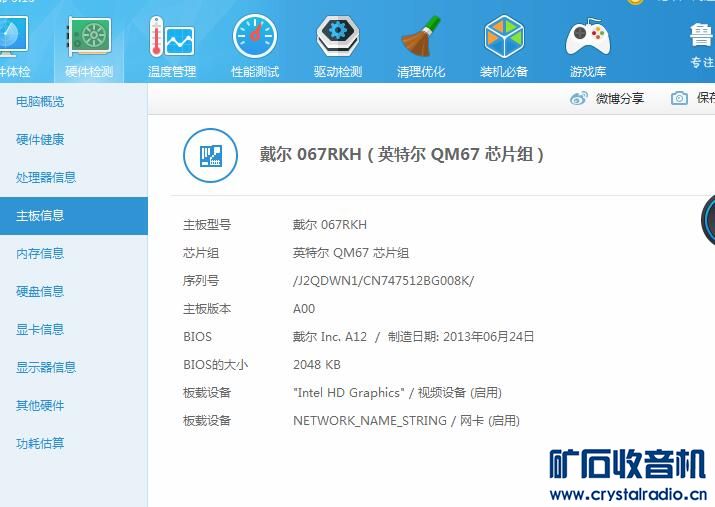Click serial number /J2QDWN1/CN747512BG008K/
Image resolution: width=715 pixels, height=507 pixels.
point(383,281)
